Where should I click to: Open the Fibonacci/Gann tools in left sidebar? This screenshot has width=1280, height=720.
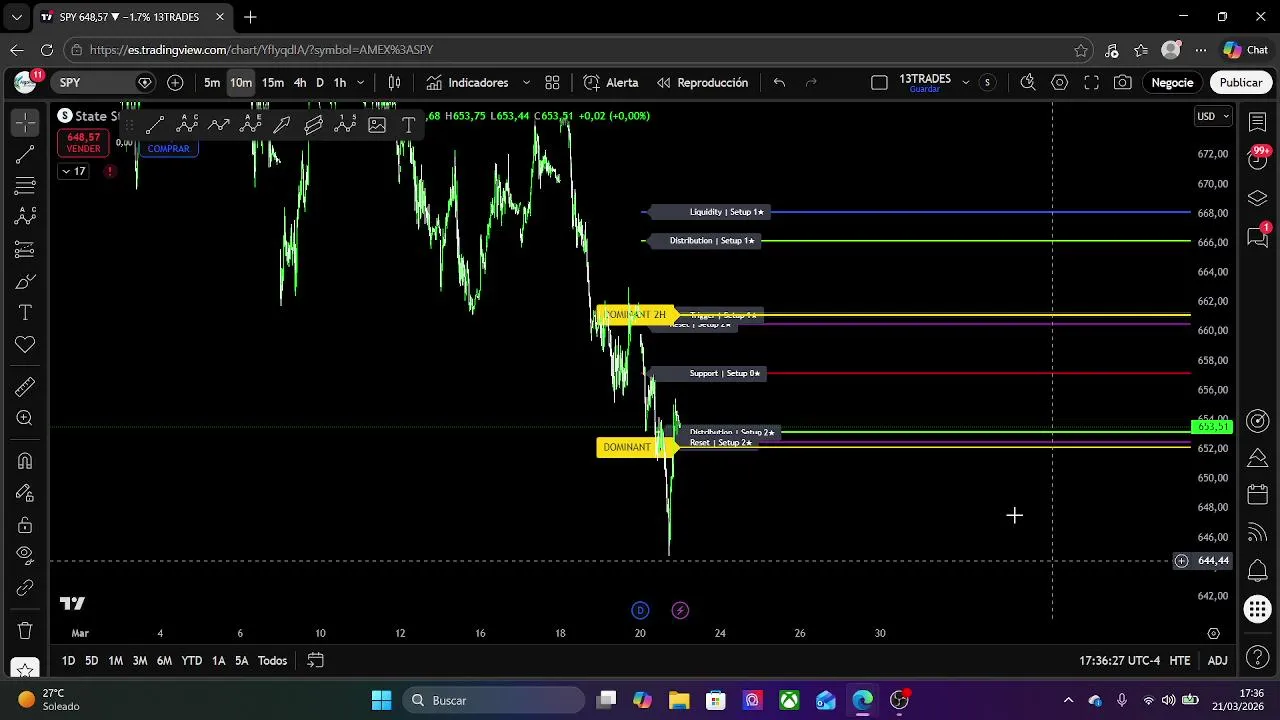click(x=25, y=186)
